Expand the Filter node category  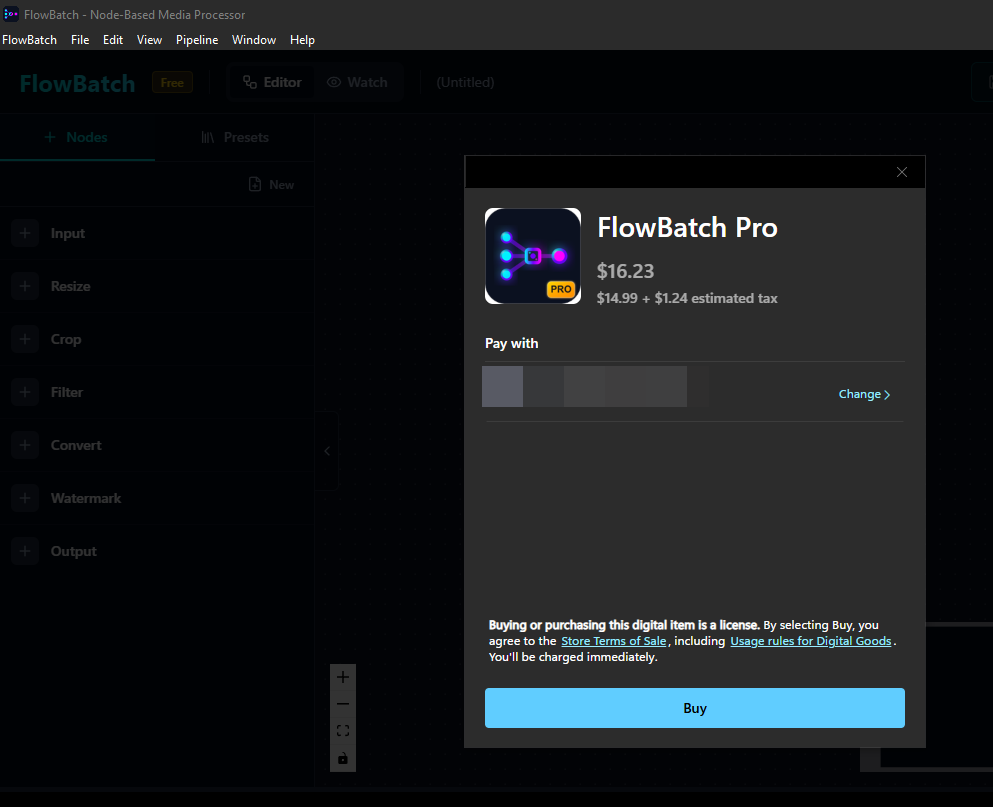coord(67,392)
